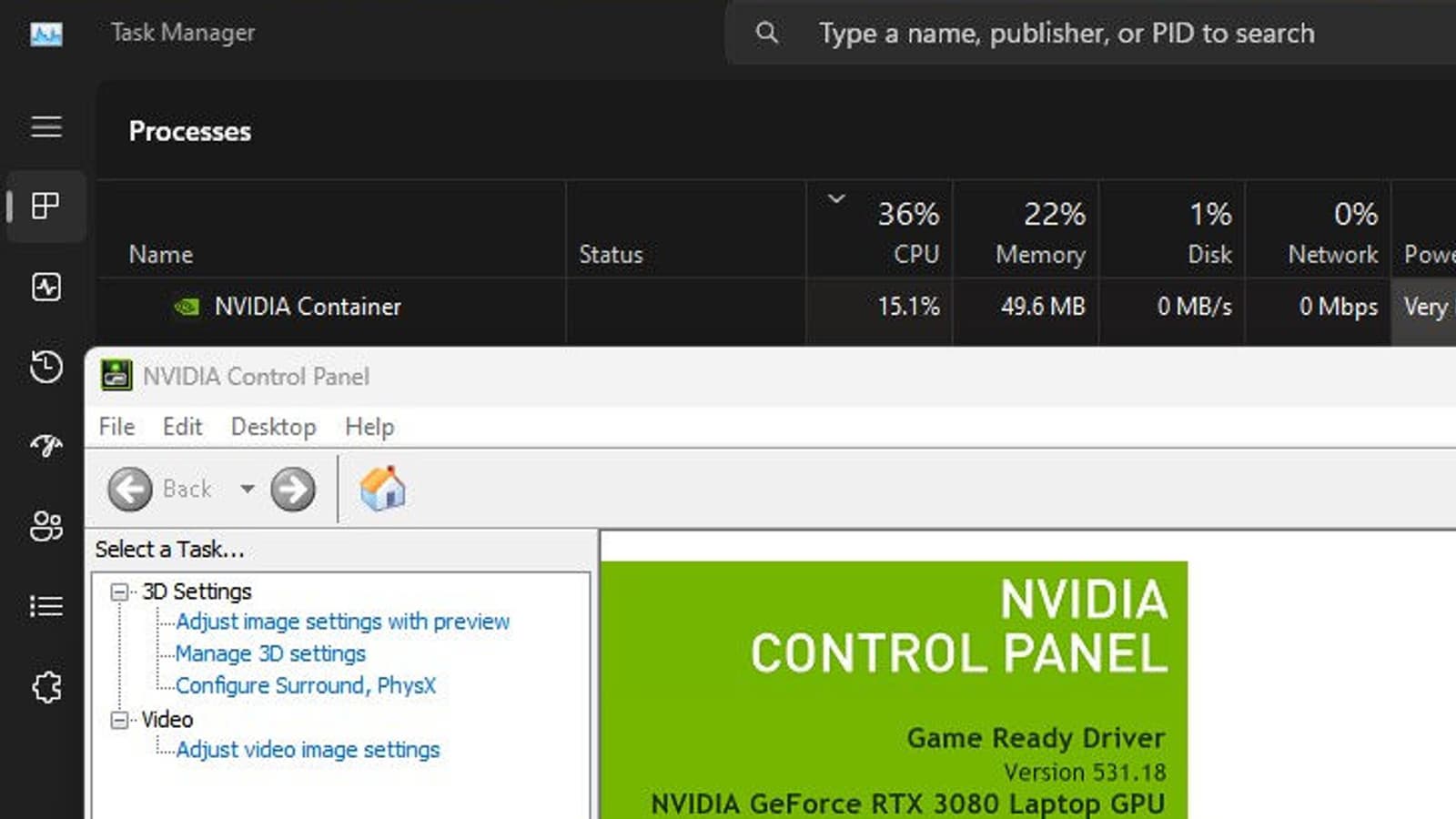Open the Startup apps tab
The width and height of the screenshot is (1456, 819).
[46, 445]
